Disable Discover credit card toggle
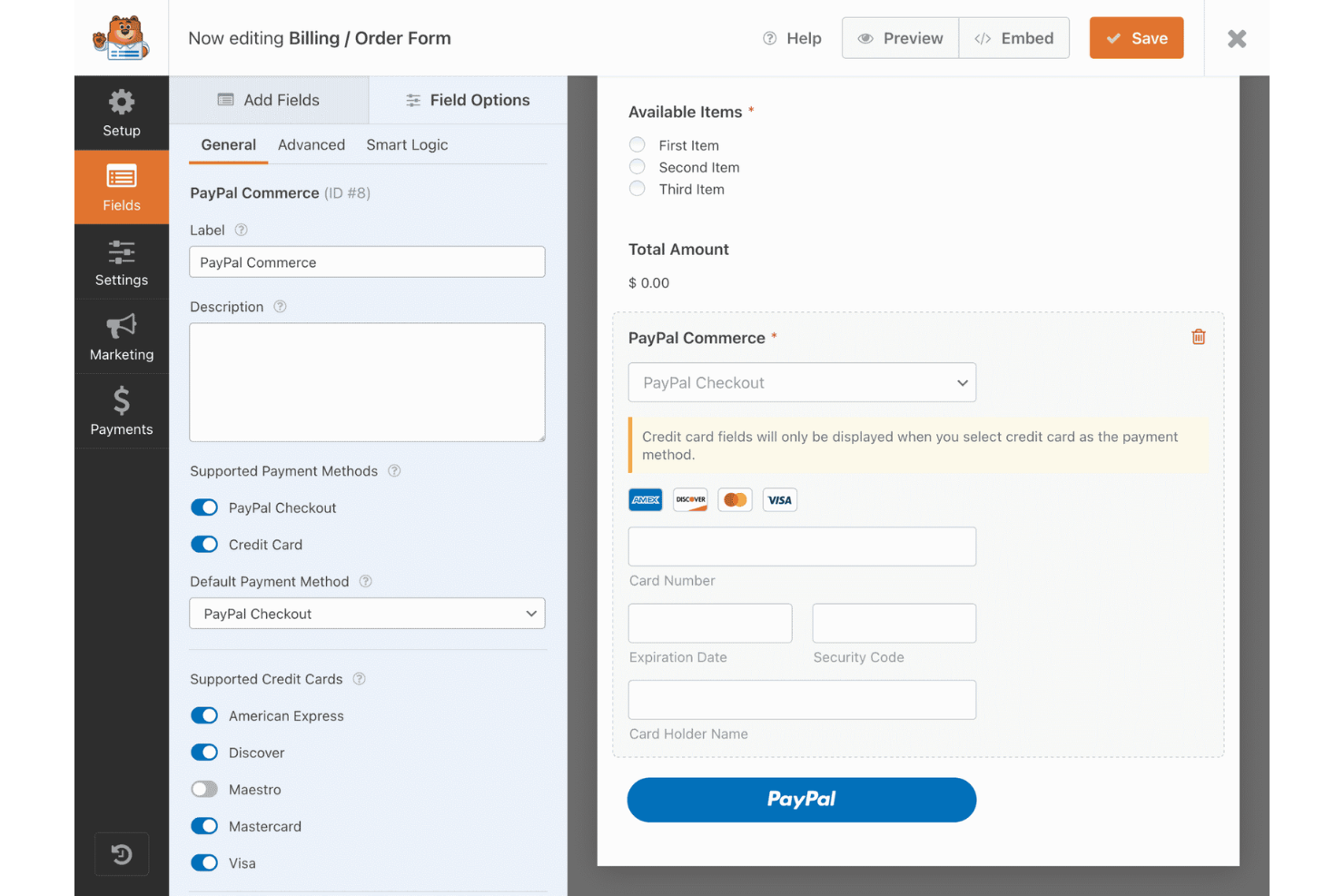Viewport: 1344px width, 896px height. point(204,753)
